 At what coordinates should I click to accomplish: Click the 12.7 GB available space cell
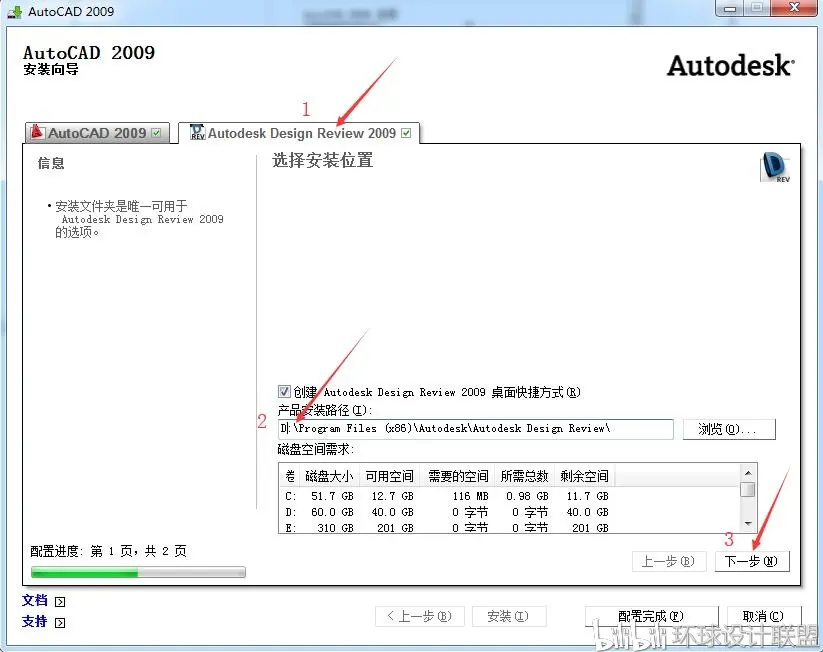[x=392, y=496]
